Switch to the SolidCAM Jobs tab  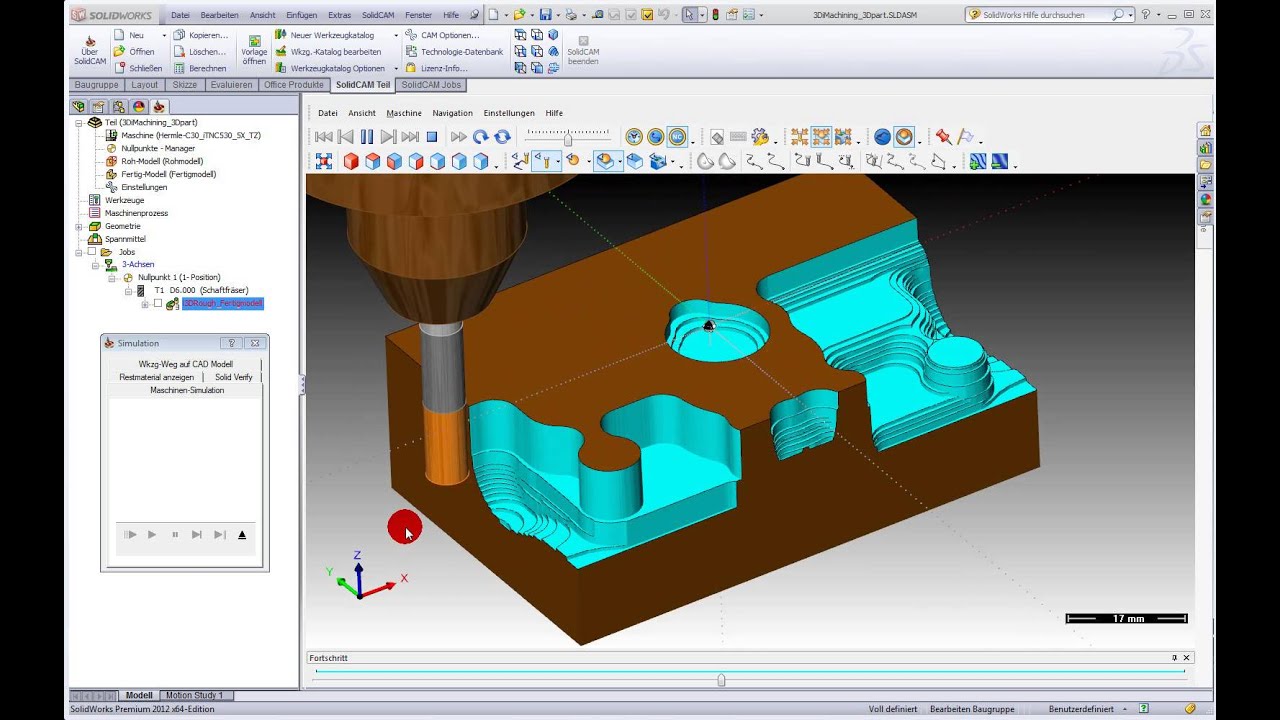pos(431,85)
